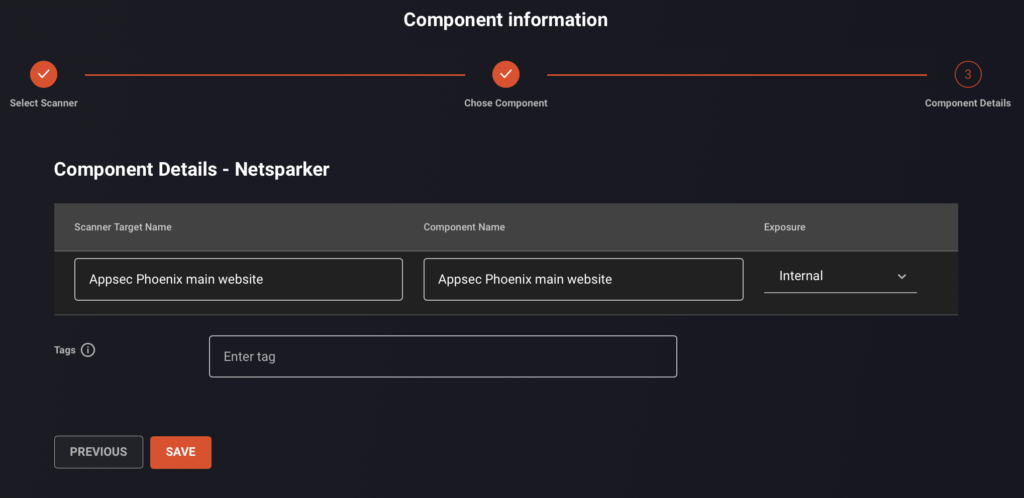Screen dimensions: 1024x498
Task: Click the Exposure column header
Action: (784, 227)
